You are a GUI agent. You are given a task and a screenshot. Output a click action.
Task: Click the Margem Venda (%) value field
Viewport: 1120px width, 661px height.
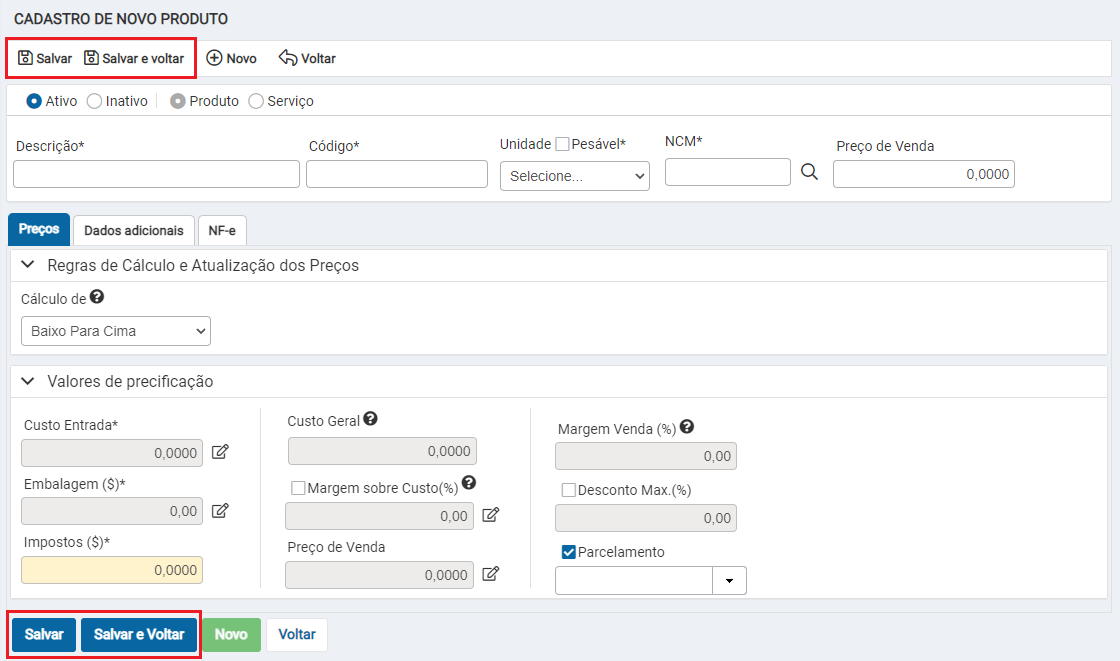pyautogui.click(x=646, y=457)
